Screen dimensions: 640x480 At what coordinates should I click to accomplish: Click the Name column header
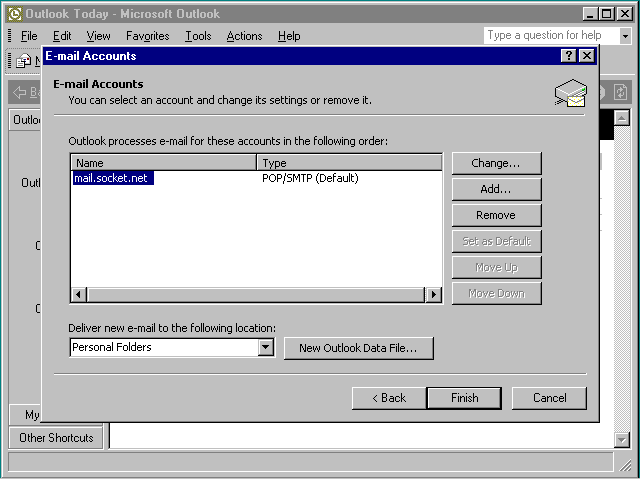tap(164, 163)
